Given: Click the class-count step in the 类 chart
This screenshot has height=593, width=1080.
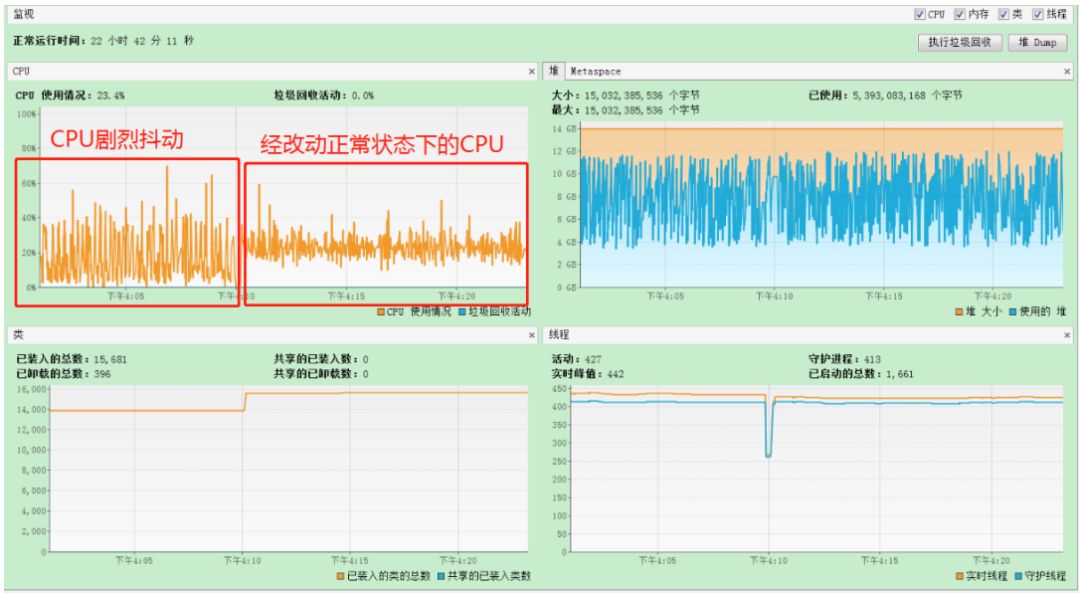Looking at the screenshot, I should click(x=243, y=402).
